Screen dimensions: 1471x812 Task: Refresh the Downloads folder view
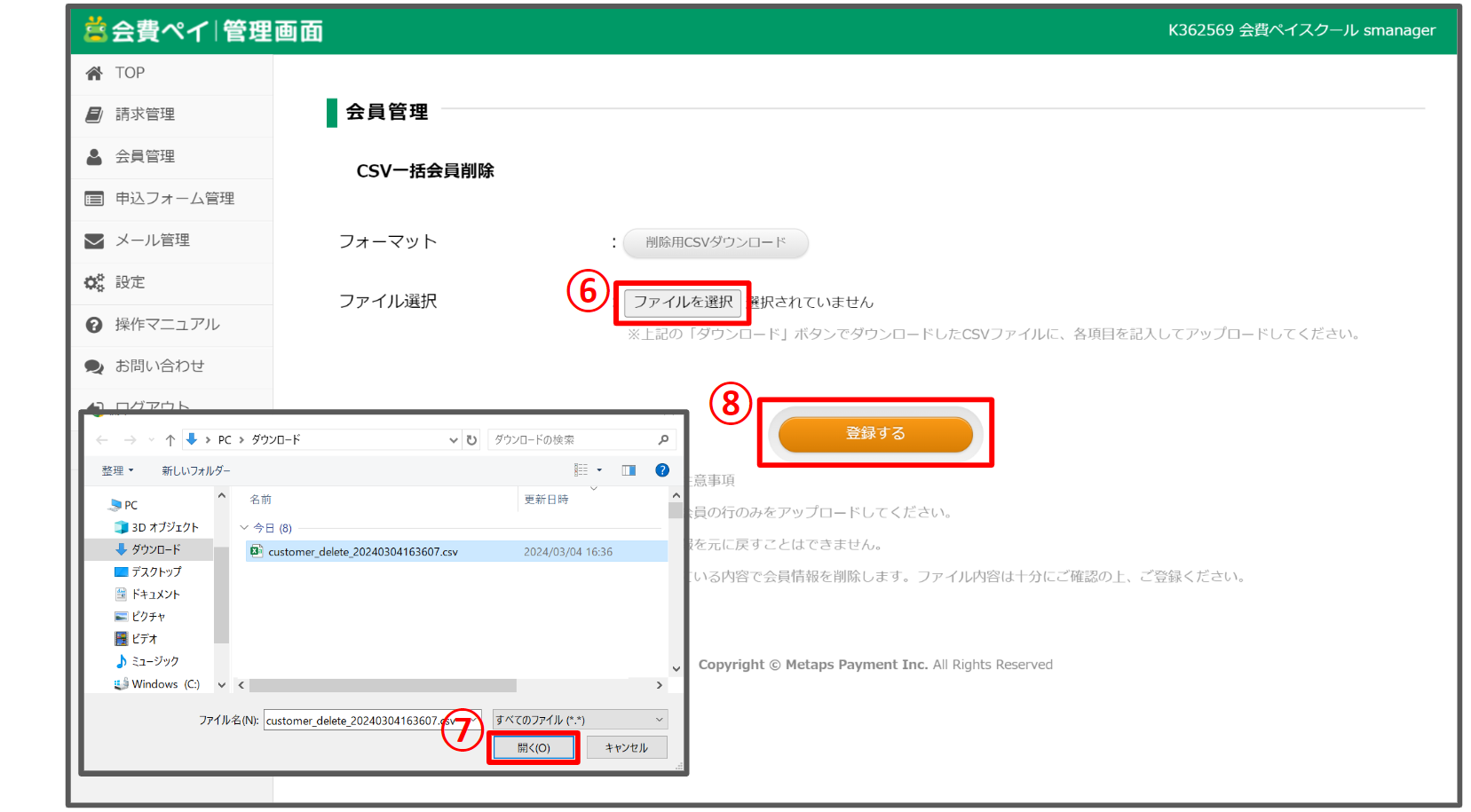pyautogui.click(x=472, y=439)
